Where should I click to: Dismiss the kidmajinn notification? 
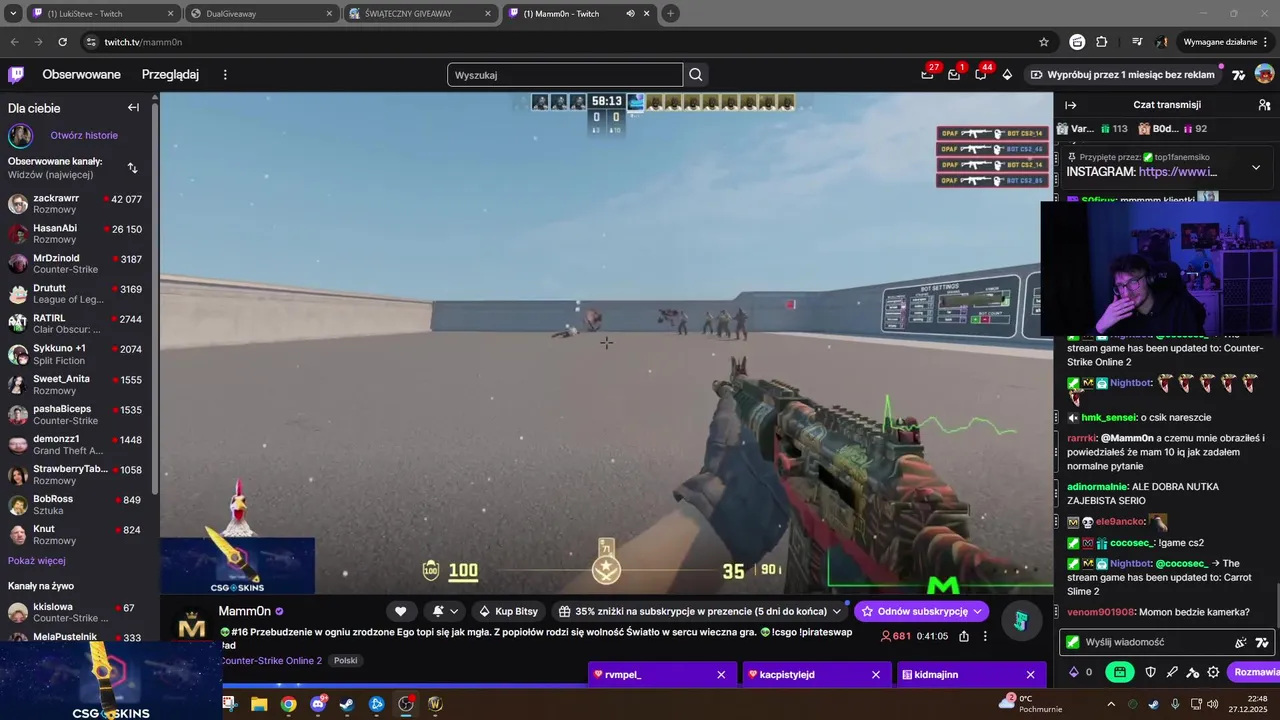pyautogui.click(x=1031, y=675)
